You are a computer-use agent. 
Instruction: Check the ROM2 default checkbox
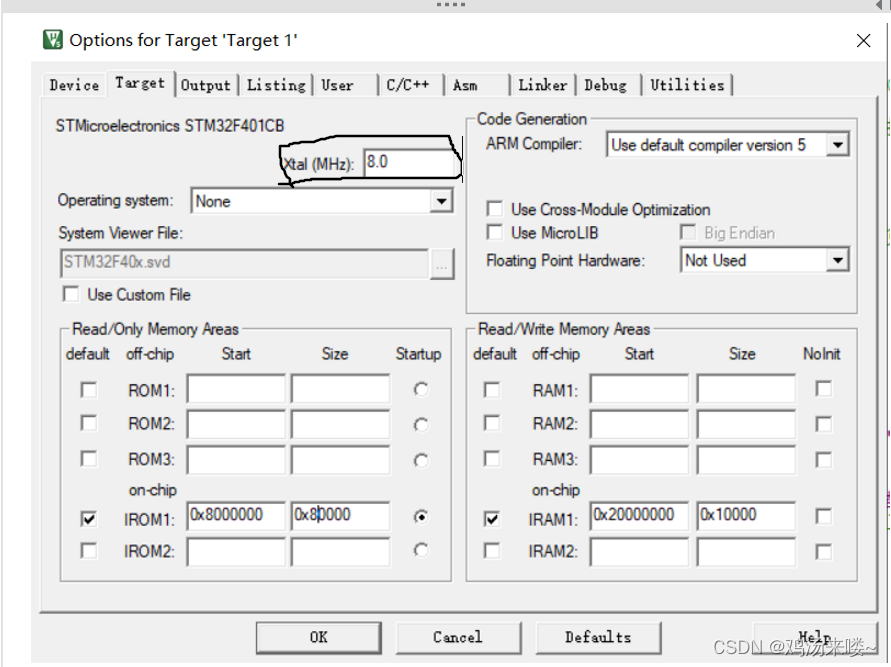click(x=89, y=423)
